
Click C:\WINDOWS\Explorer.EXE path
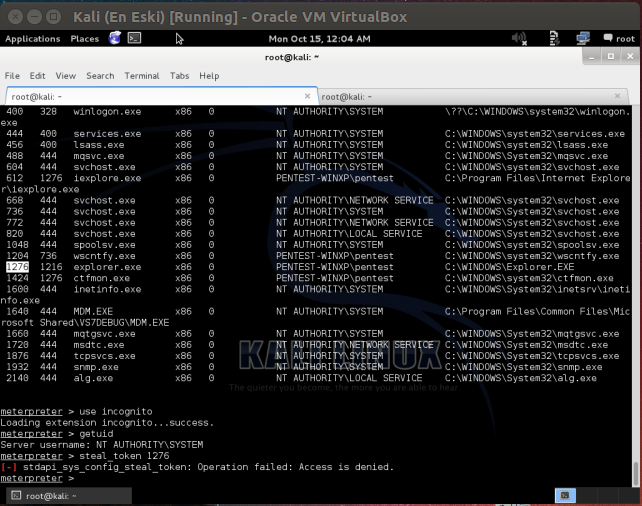tap(509, 267)
